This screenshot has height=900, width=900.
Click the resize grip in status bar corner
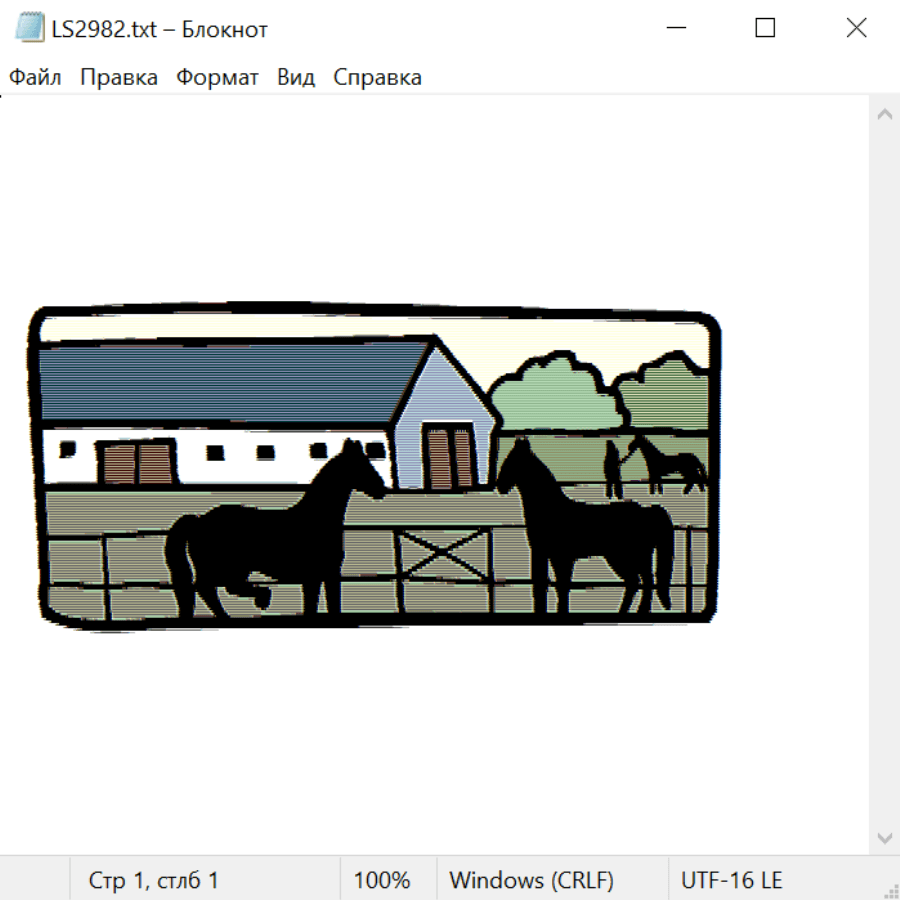click(891, 891)
